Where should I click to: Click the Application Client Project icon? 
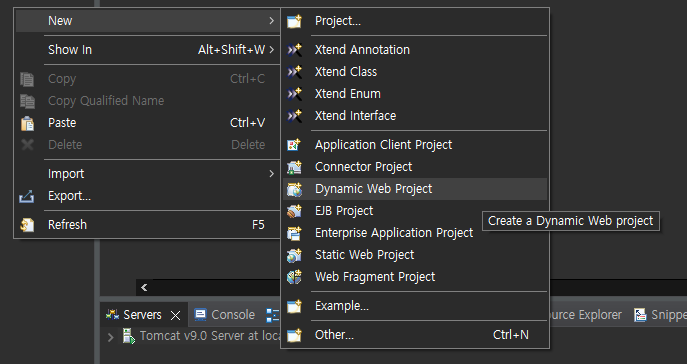click(294, 145)
